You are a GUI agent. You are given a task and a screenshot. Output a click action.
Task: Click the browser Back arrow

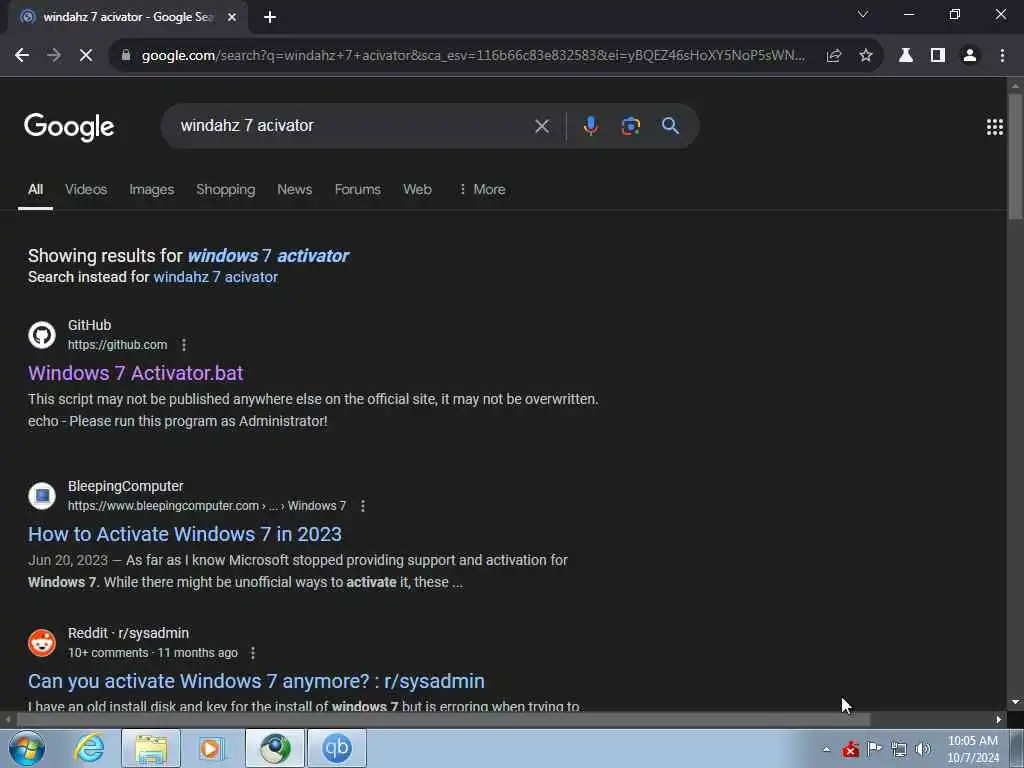coord(22,56)
